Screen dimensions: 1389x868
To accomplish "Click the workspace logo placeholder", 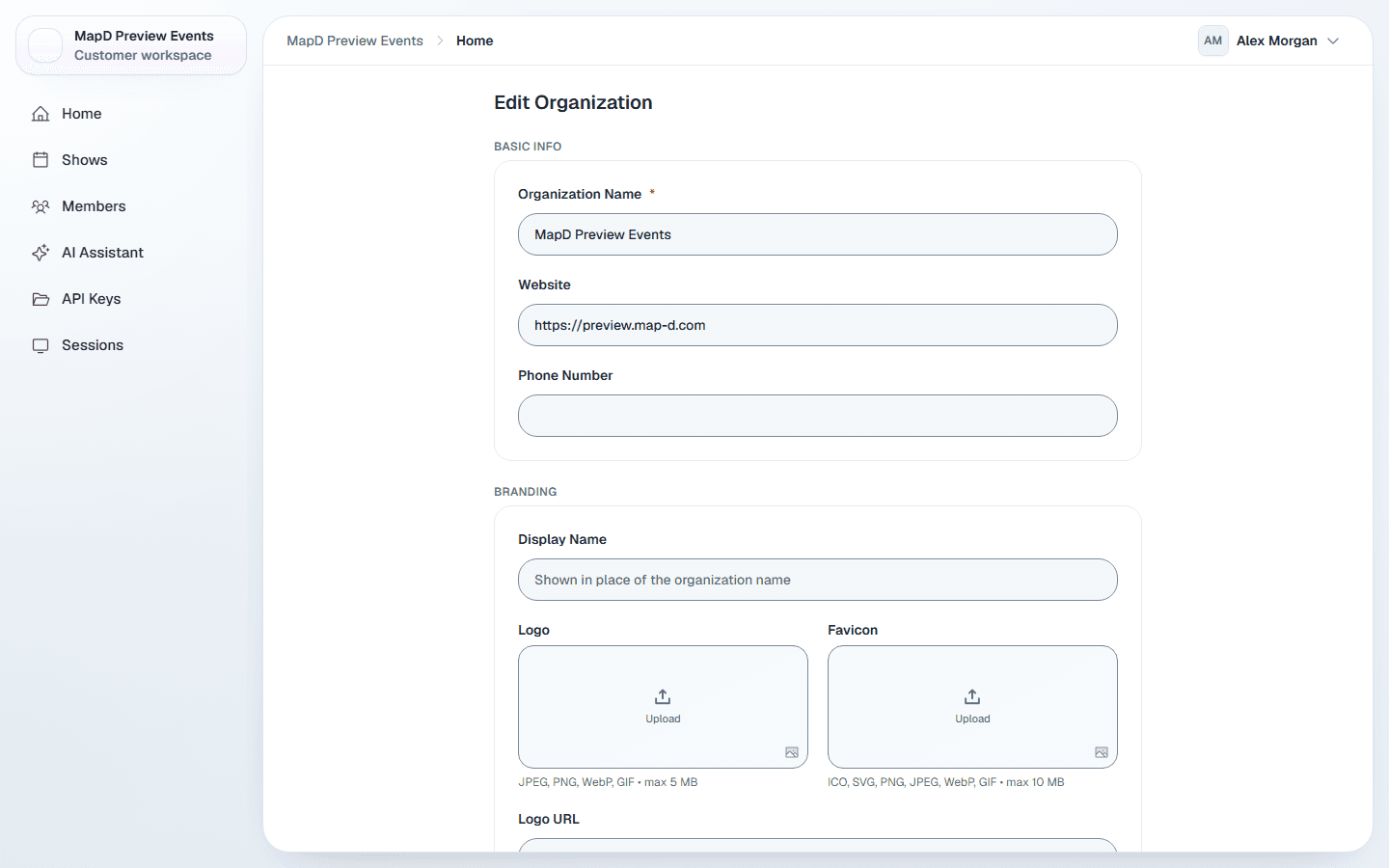I will click(x=45, y=45).
